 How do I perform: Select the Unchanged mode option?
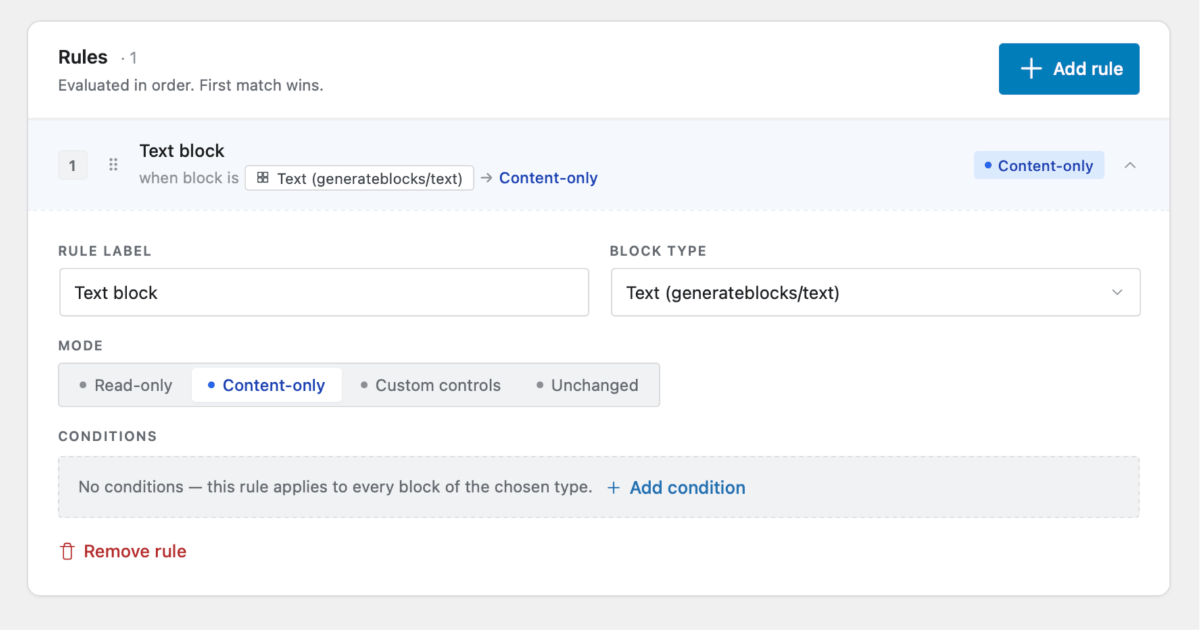click(587, 385)
